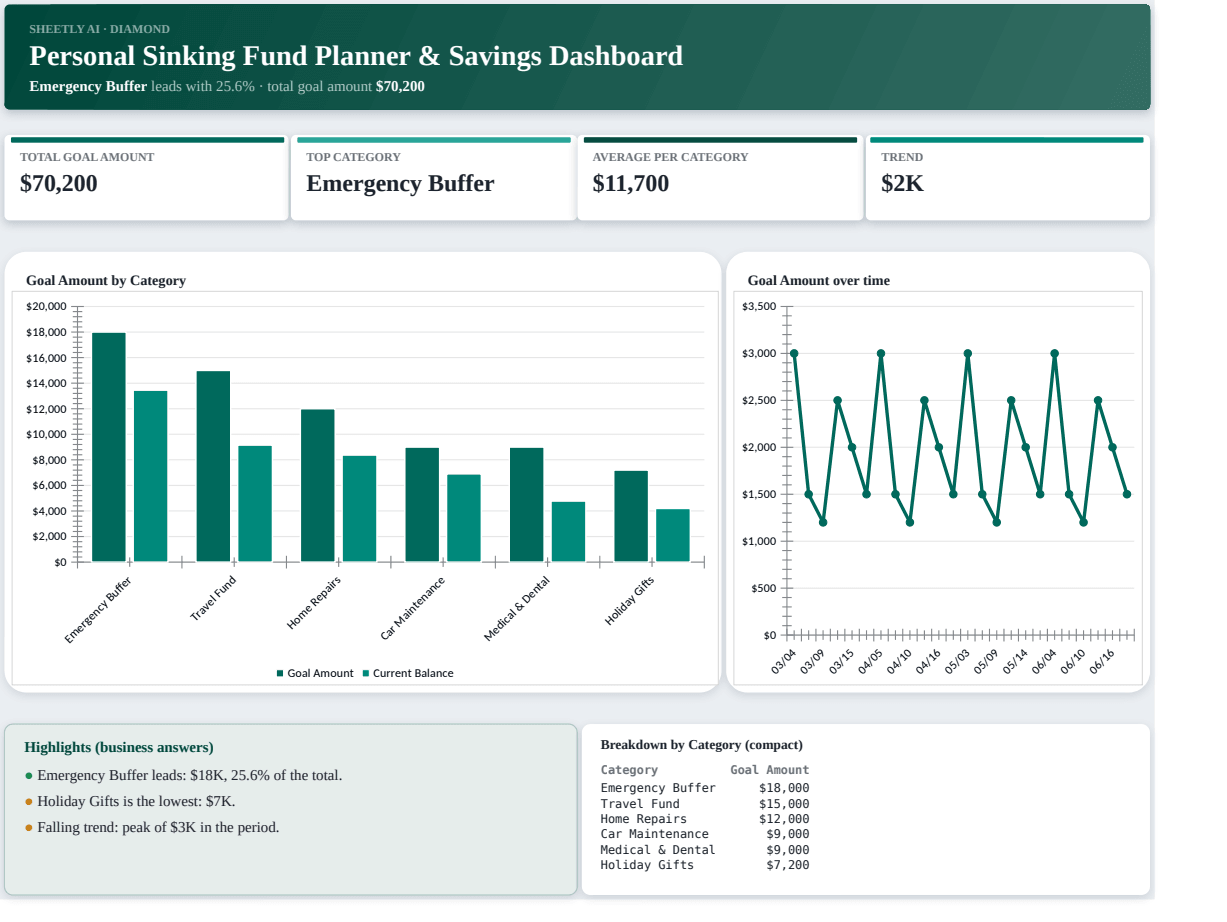This screenshot has height=922, width=1227.
Task: Click the Travel Fund axis label
Action: tap(213, 598)
